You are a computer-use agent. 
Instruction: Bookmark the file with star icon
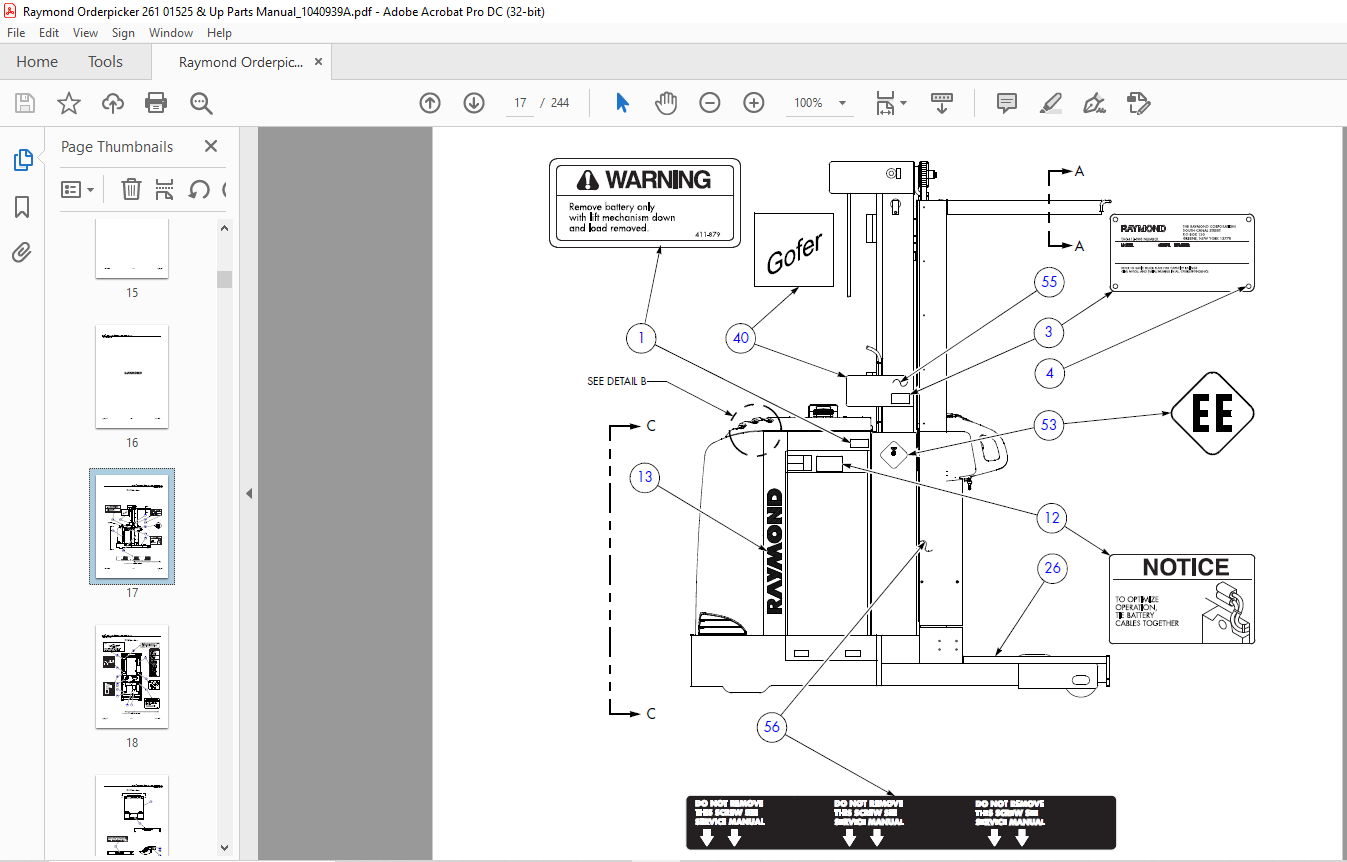69,103
